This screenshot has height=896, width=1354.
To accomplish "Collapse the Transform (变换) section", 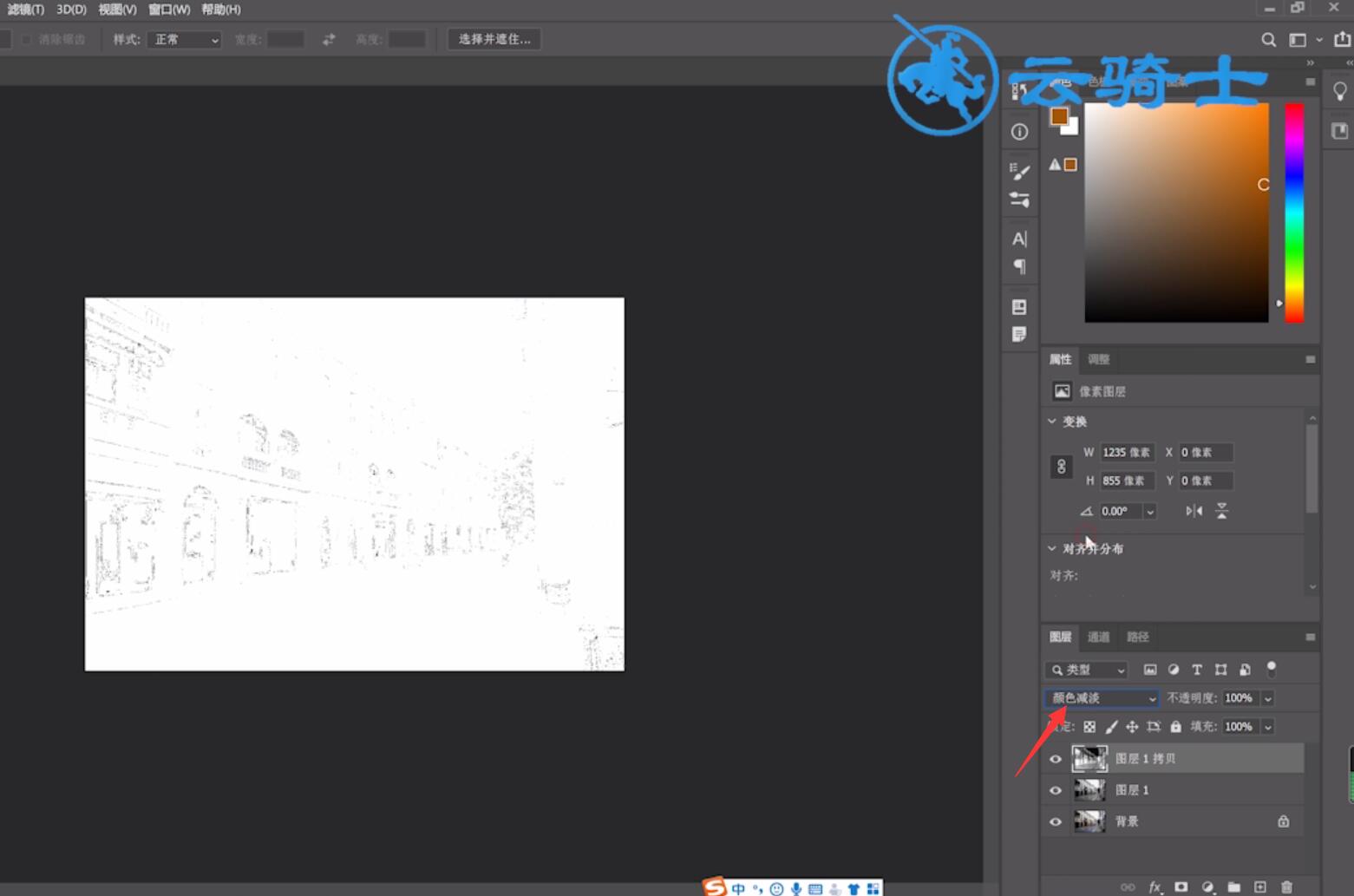I will pyautogui.click(x=1052, y=422).
